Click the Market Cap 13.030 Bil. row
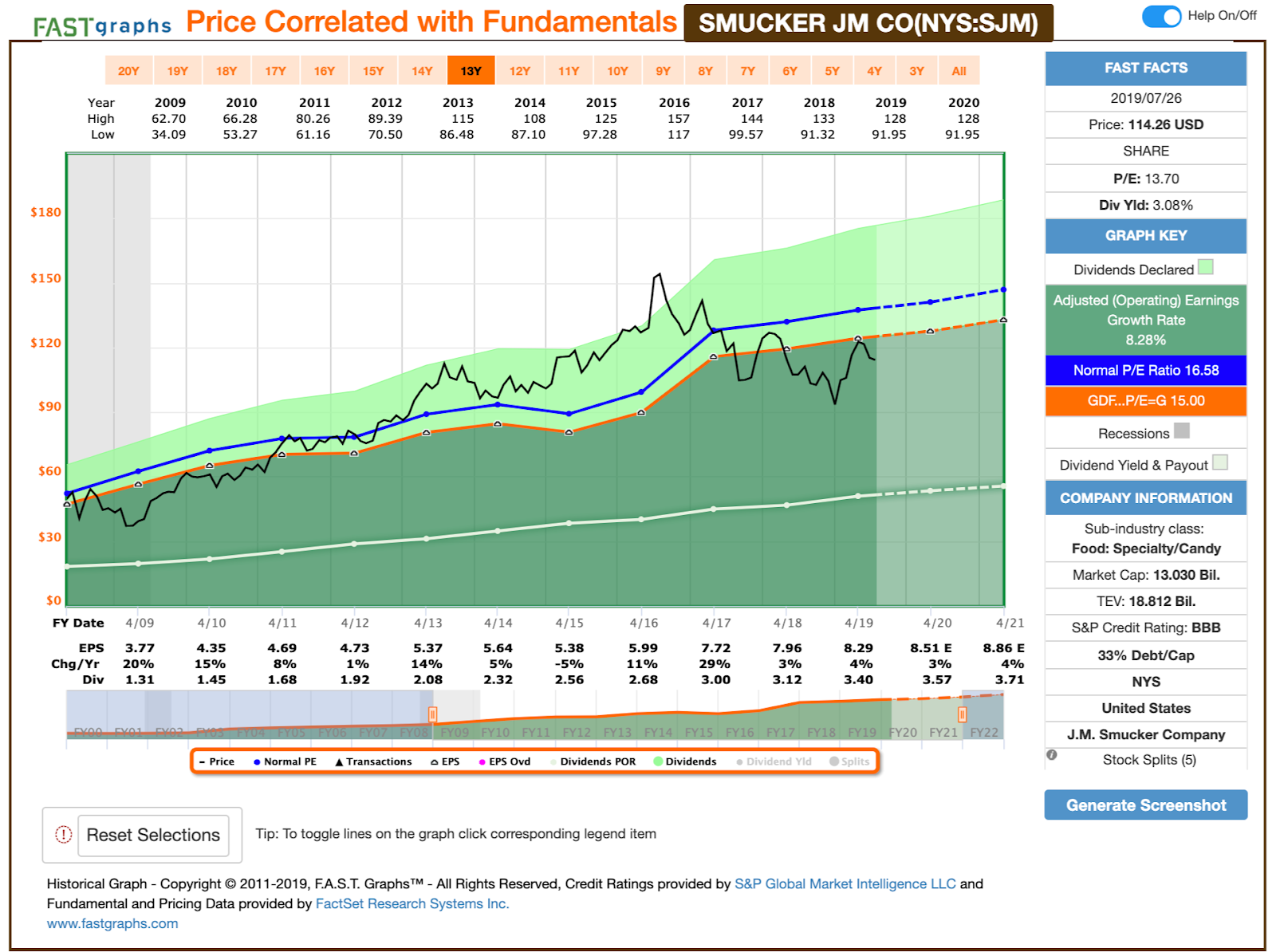1276x952 pixels. pyautogui.click(x=1146, y=575)
